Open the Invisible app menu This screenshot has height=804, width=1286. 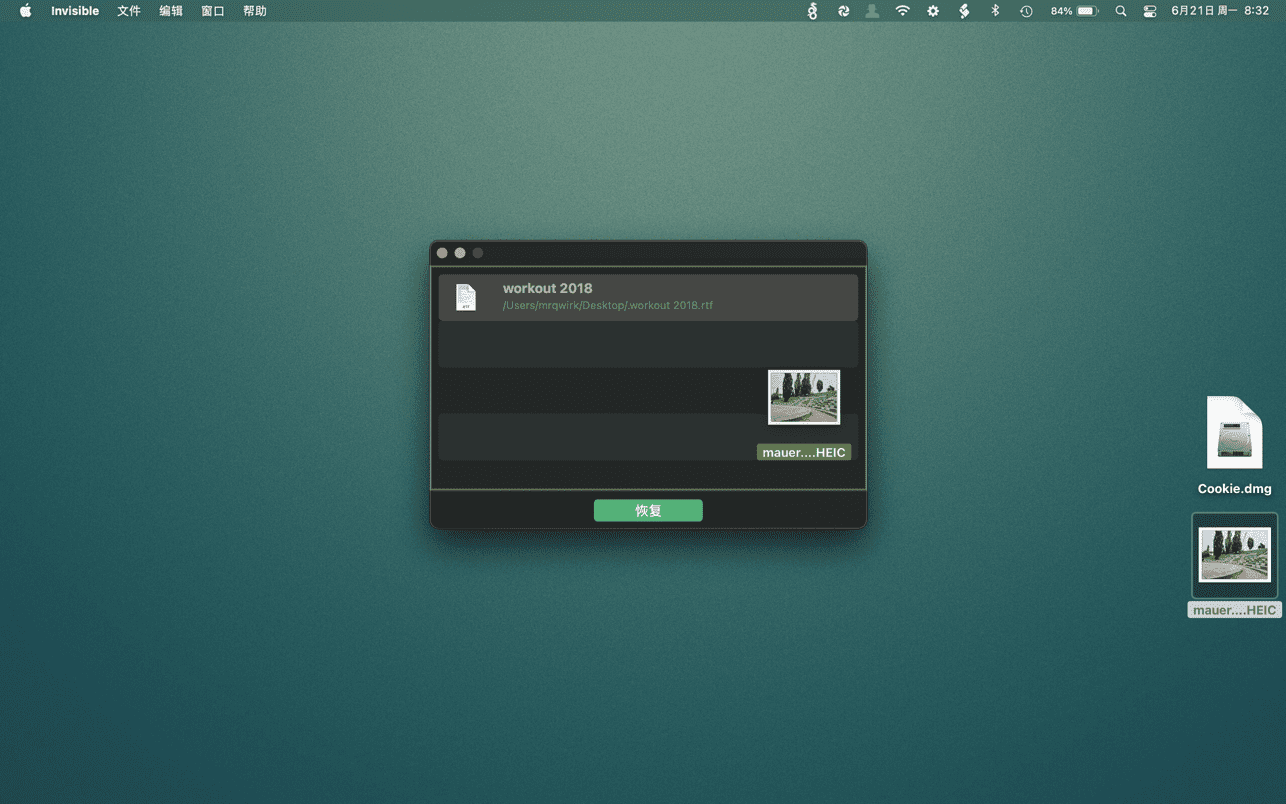click(75, 11)
